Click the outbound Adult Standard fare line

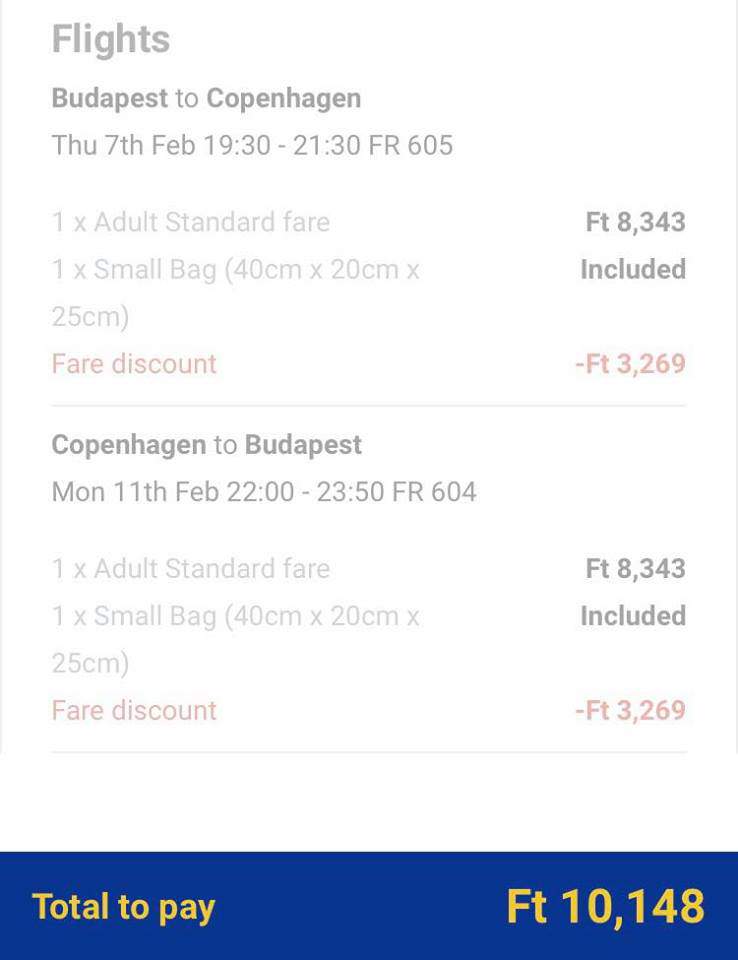pyautogui.click(x=191, y=222)
